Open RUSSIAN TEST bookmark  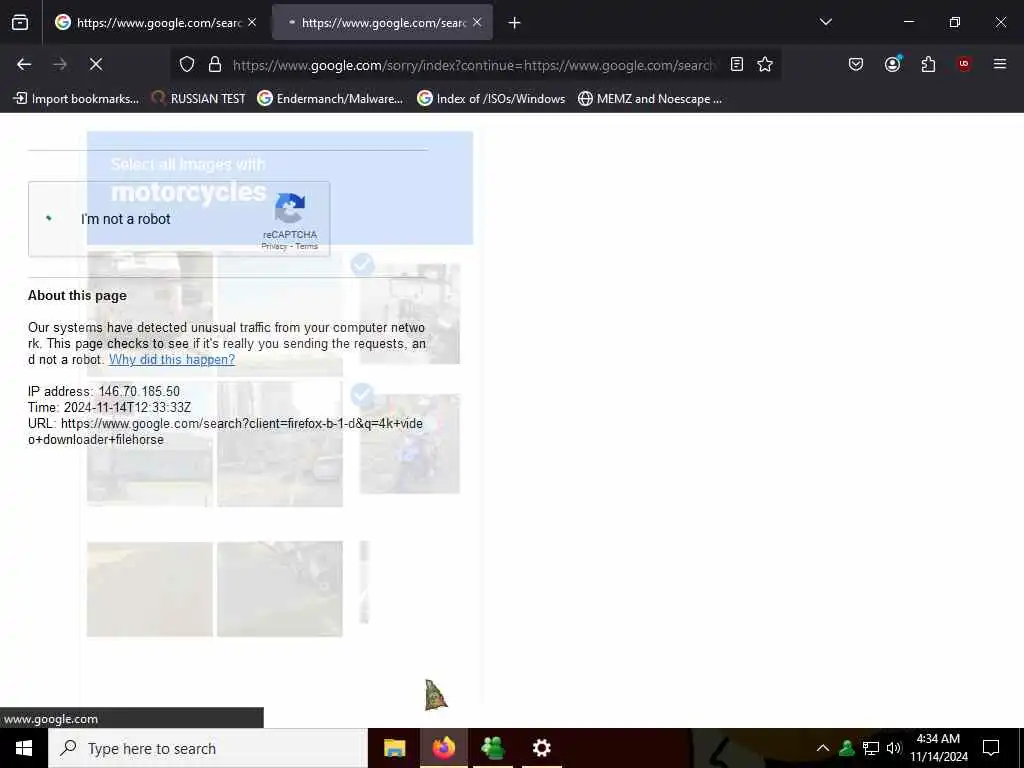[199, 99]
